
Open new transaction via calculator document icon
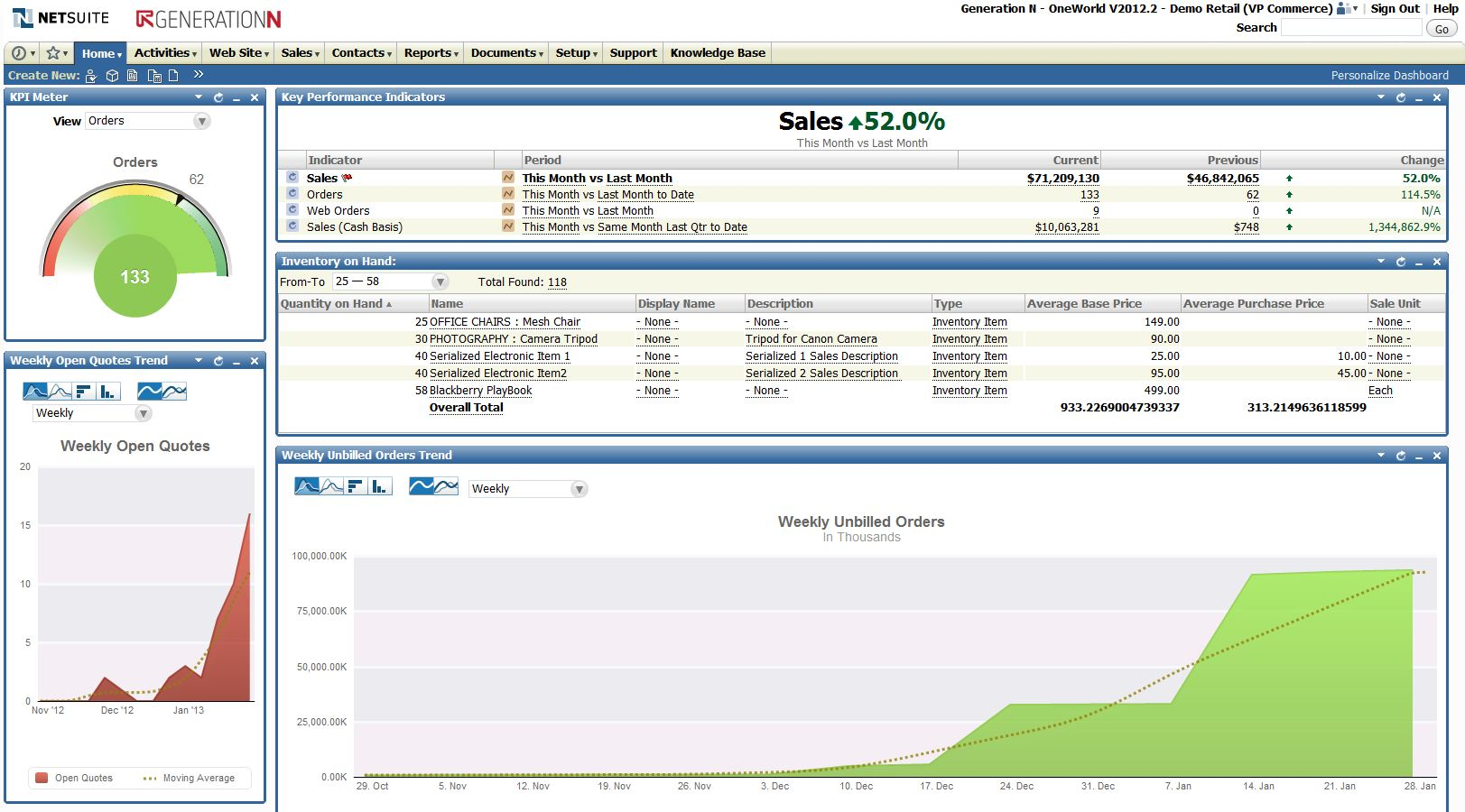point(156,76)
